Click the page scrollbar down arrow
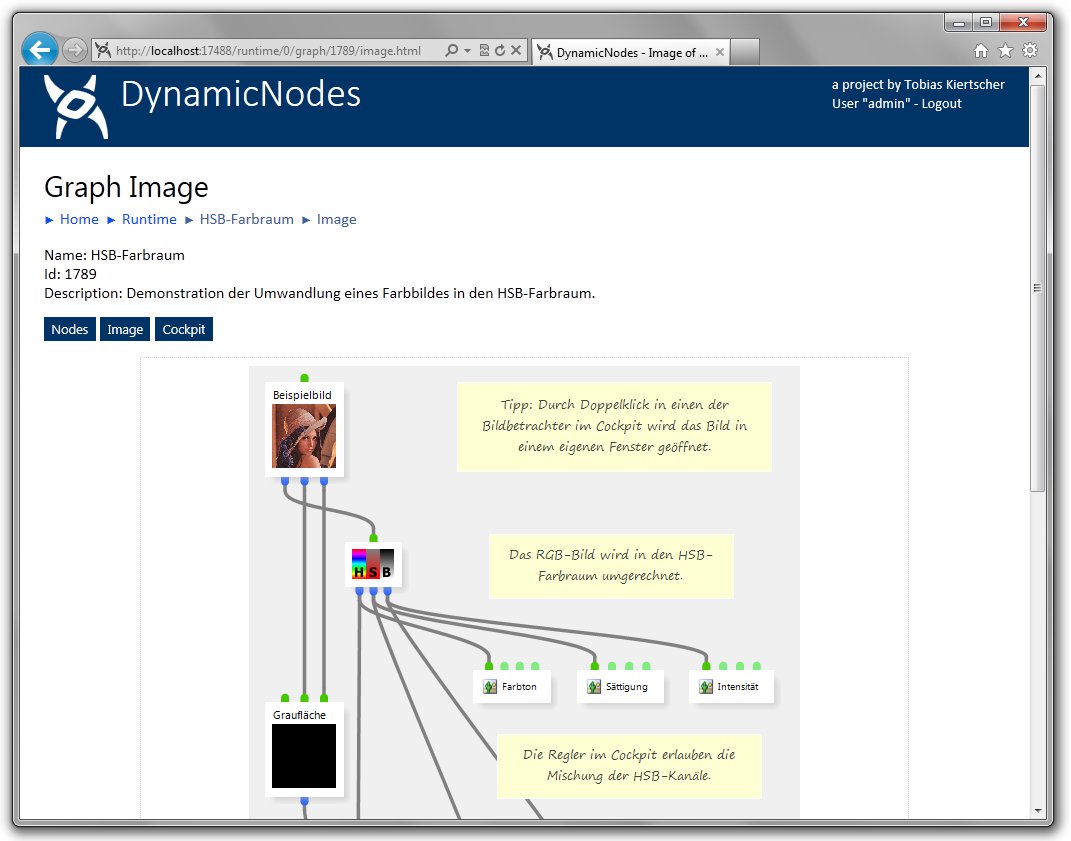Screen dimensions: 1071x841 tap(1037, 810)
